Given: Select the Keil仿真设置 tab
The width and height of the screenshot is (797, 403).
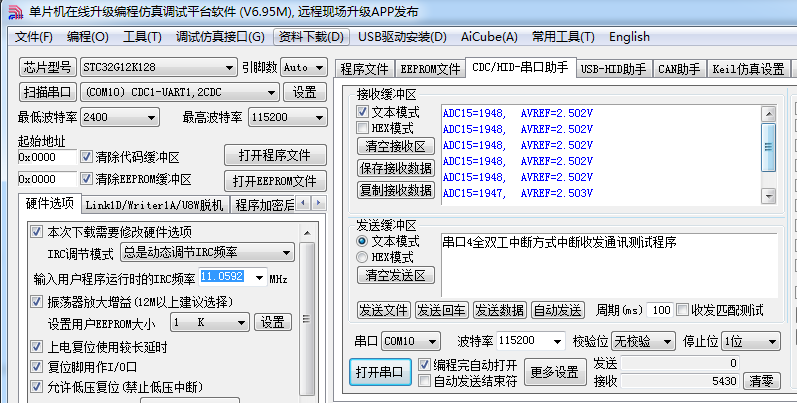Looking at the screenshot, I should [749, 69].
